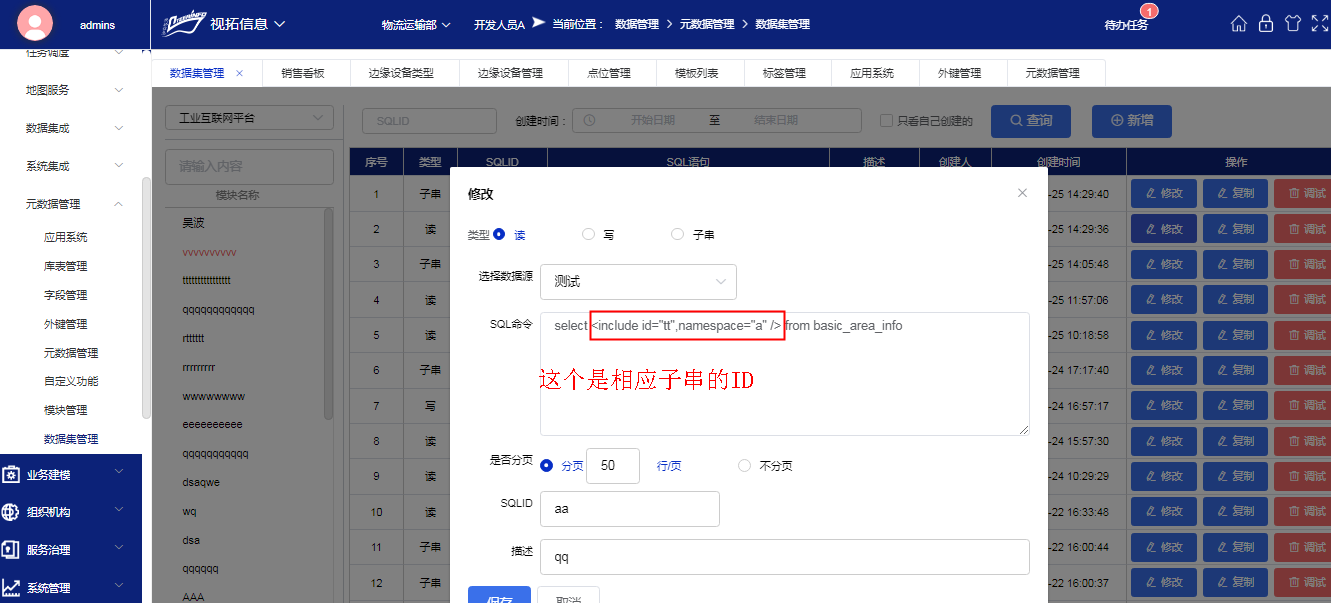Click 复制 in table row 2
This screenshot has height=603, width=1331.
pos(1235,229)
